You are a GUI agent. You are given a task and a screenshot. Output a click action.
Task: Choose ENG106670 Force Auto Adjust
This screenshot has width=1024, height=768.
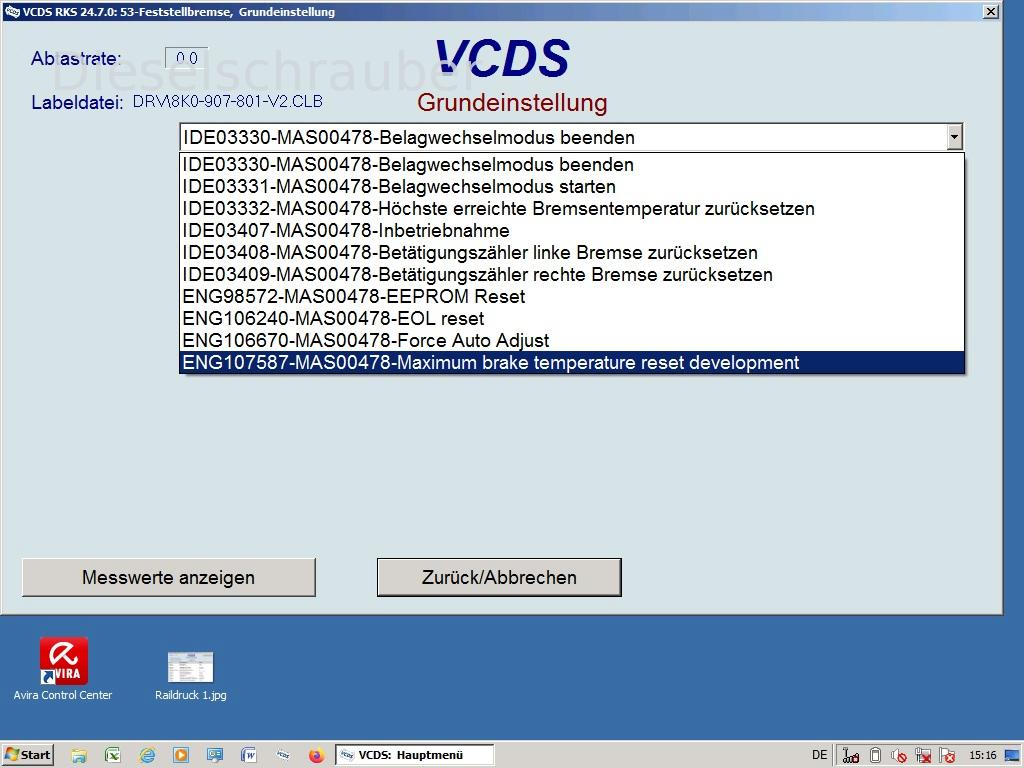click(571, 341)
